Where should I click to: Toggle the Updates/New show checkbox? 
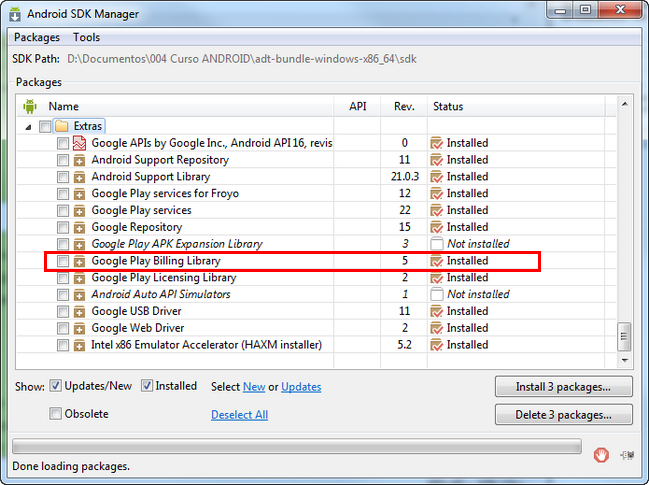pos(55,386)
